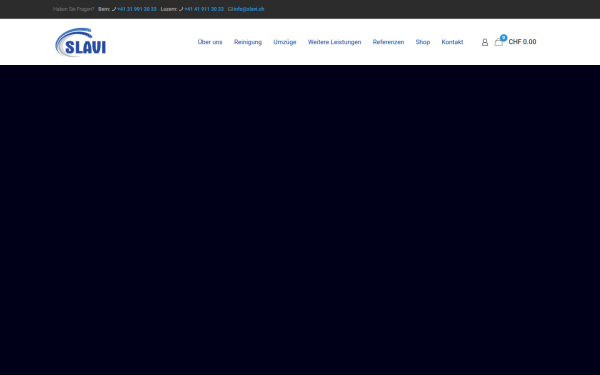Screen dimensions: 600x375
Task: Click the info@slavi.ch email link
Action: coord(249,9)
